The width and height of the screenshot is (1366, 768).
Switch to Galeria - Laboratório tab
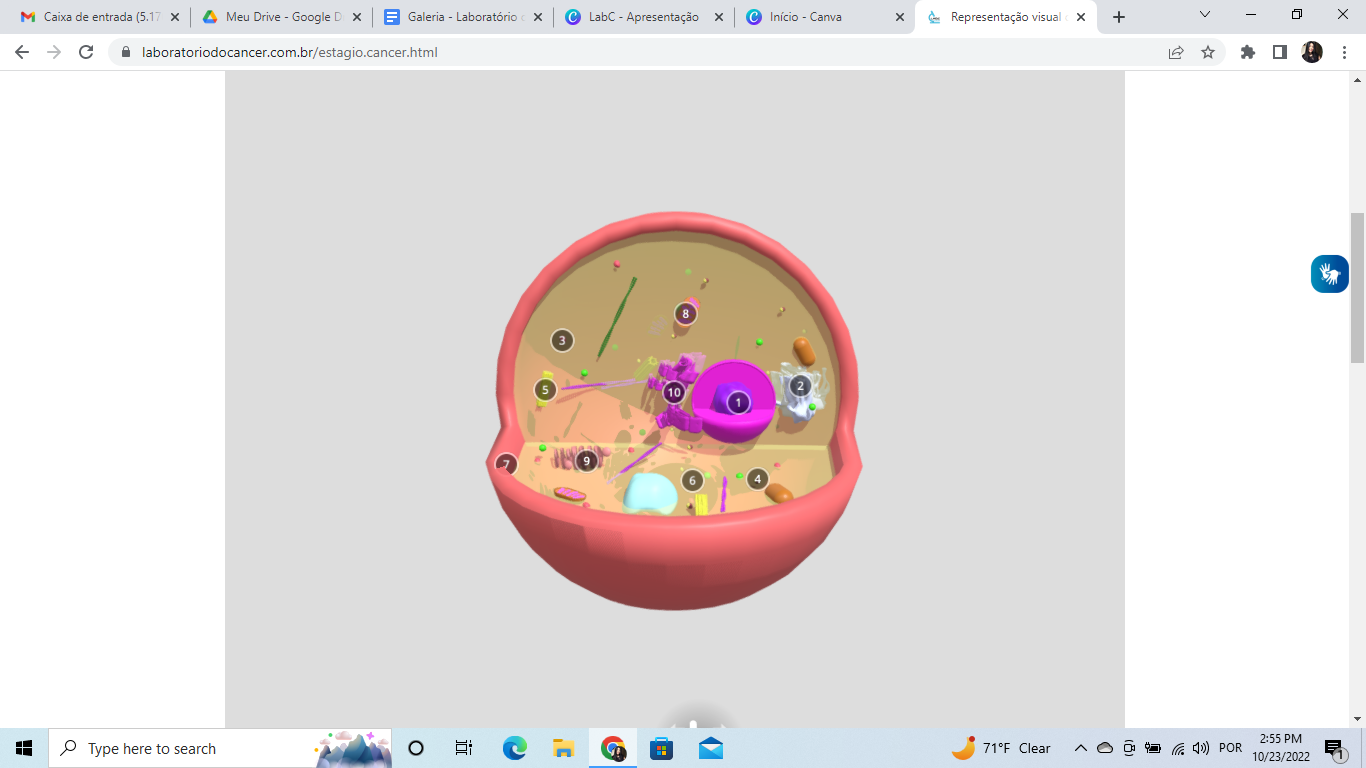pyautogui.click(x=462, y=17)
